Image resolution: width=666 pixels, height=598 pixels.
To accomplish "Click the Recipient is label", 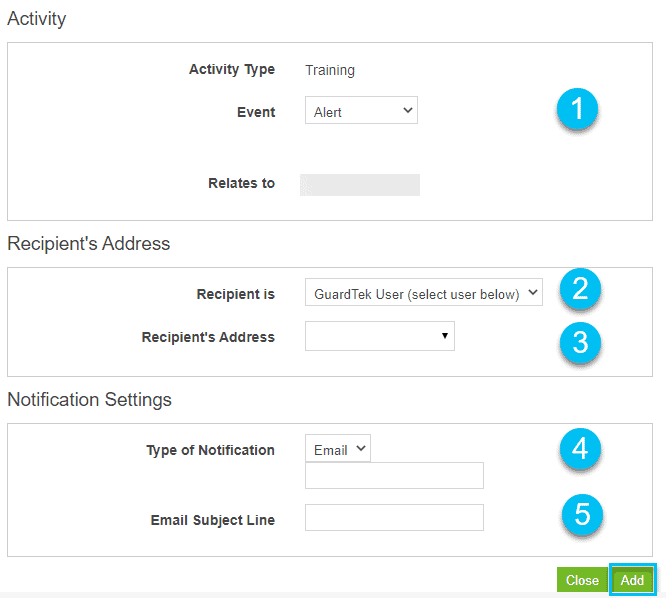I will [236, 294].
